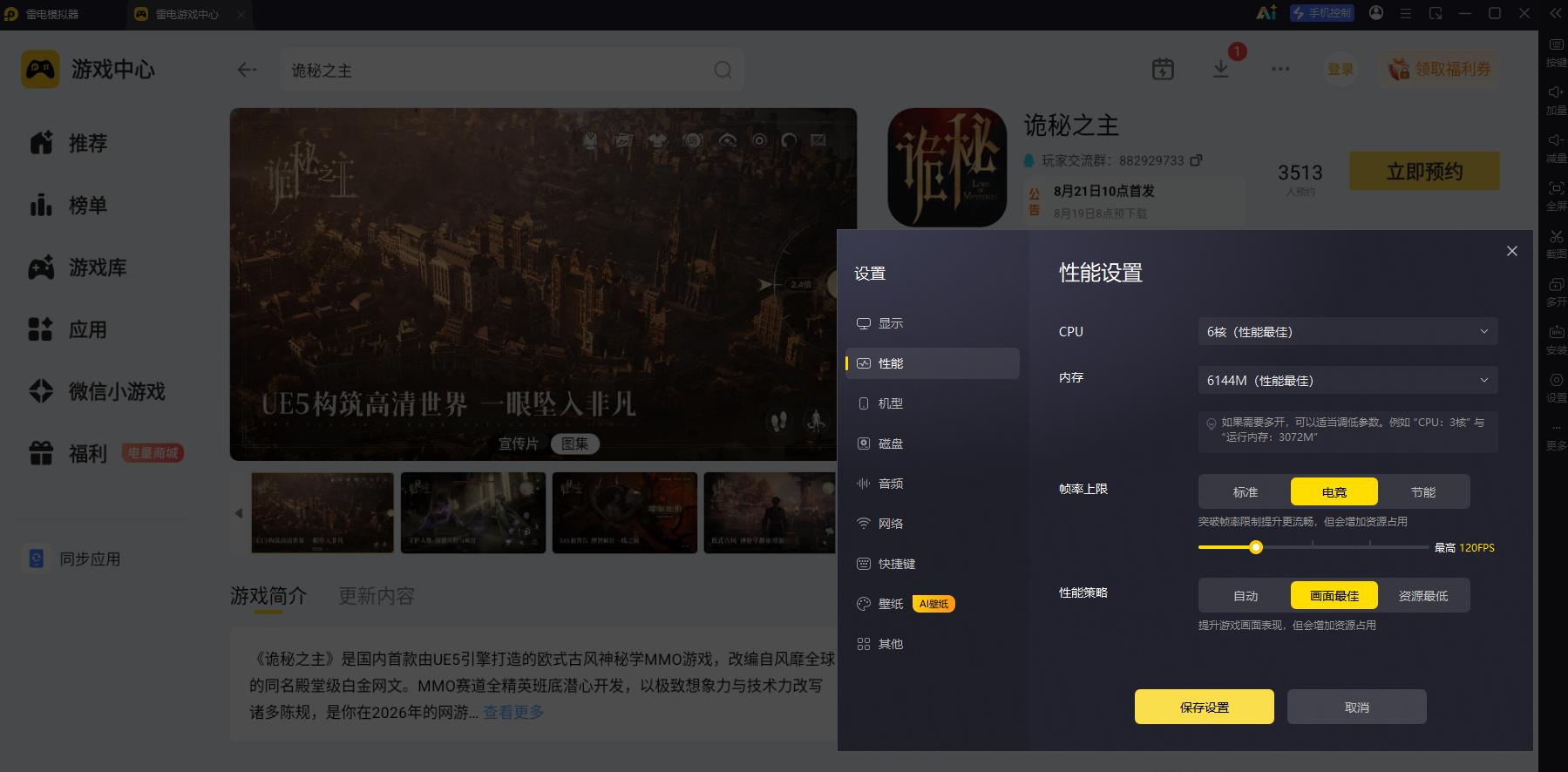The height and width of the screenshot is (772, 1568).
Task: Select 画面最佳 performance strategy
Action: pyautogui.click(x=1334, y=596)
